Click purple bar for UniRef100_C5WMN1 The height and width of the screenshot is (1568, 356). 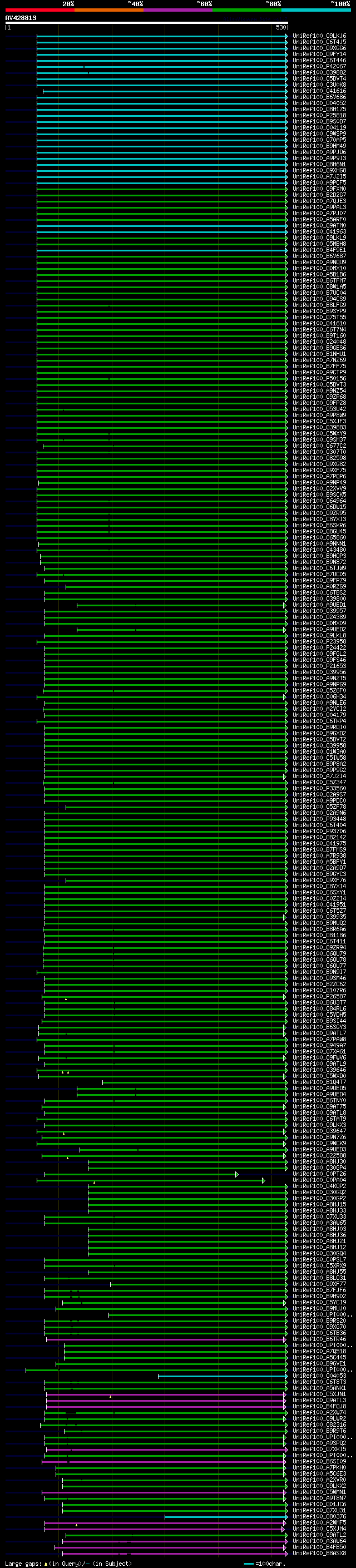(164, 1492)
